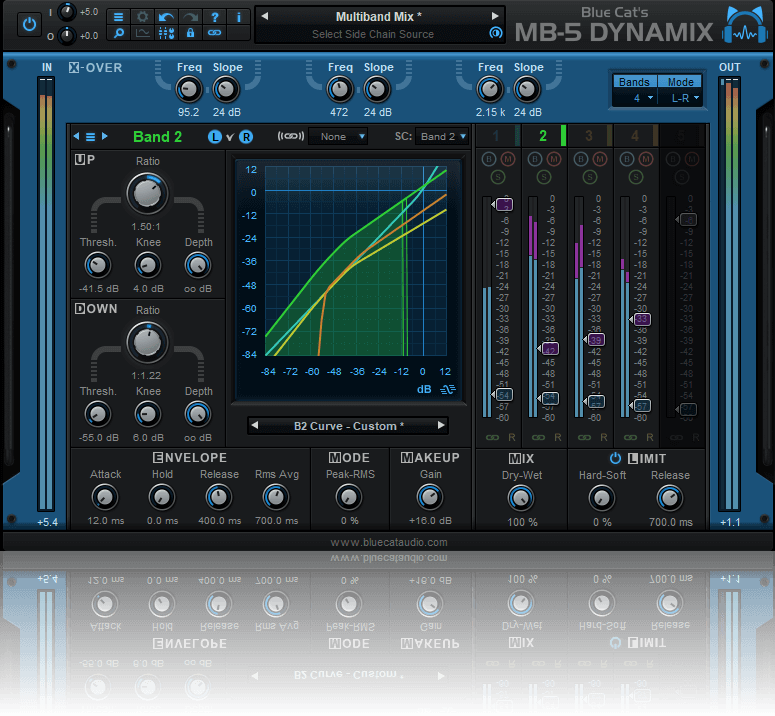Click the magnifier zoom icon
The image size is (775, 716).
click(x=118, y=33)
